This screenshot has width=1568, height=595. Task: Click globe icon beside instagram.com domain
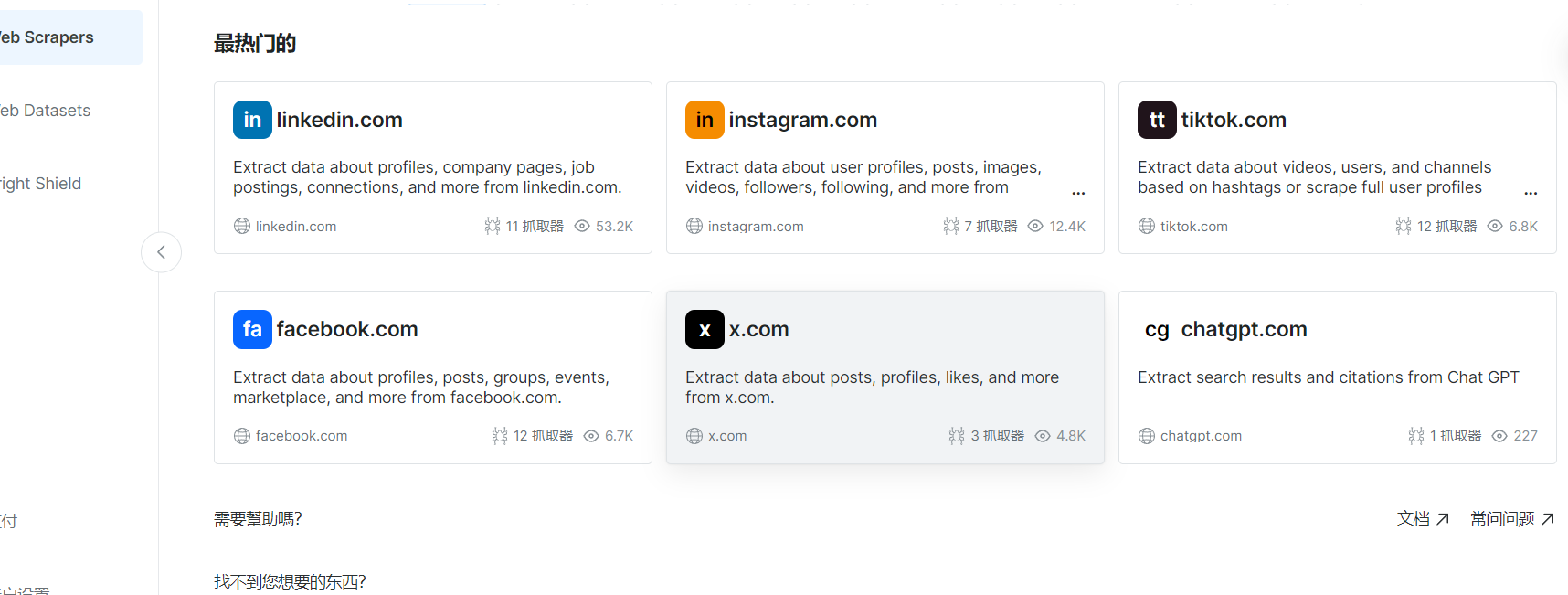694,226
